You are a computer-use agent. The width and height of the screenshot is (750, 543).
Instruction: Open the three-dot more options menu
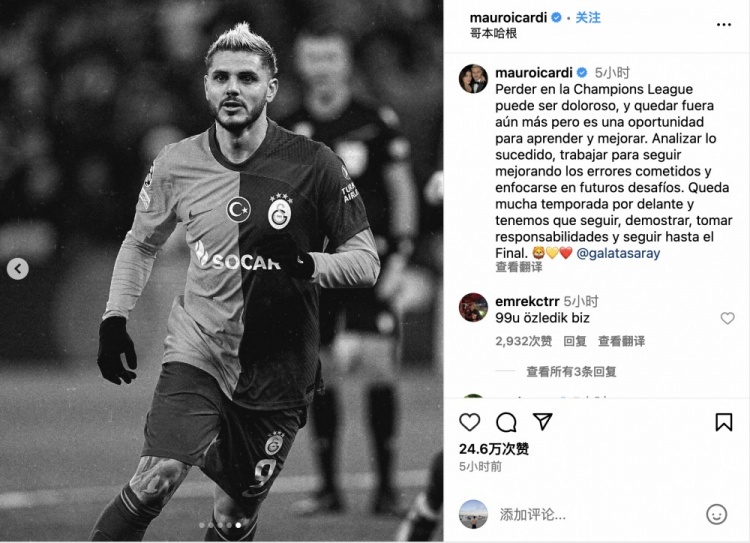coord(724,24)
